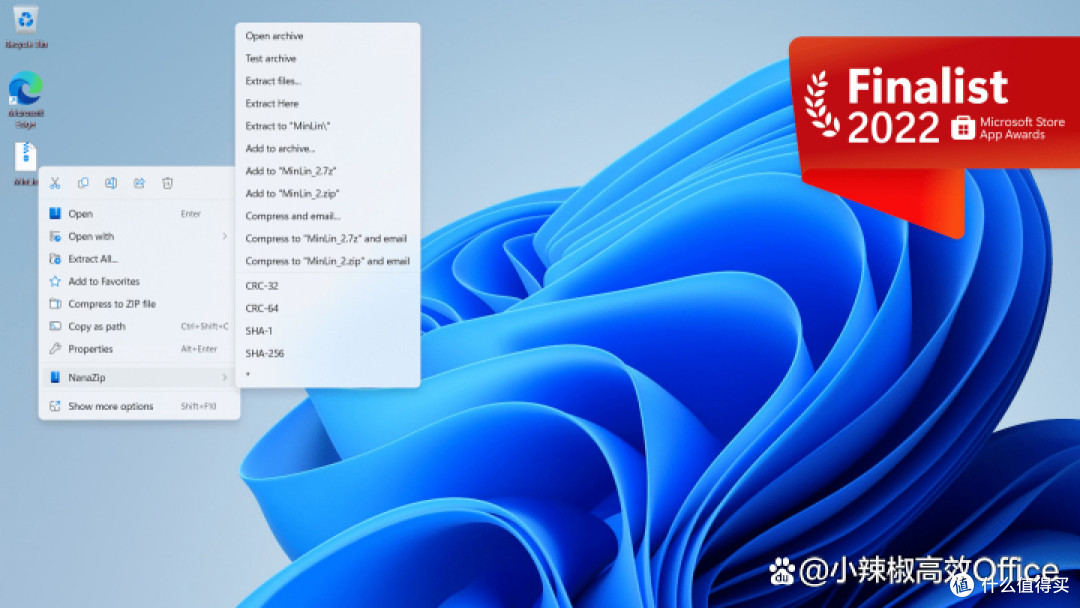
Task: Compute CRC-64 checksum entry
Action: point(328,308)
